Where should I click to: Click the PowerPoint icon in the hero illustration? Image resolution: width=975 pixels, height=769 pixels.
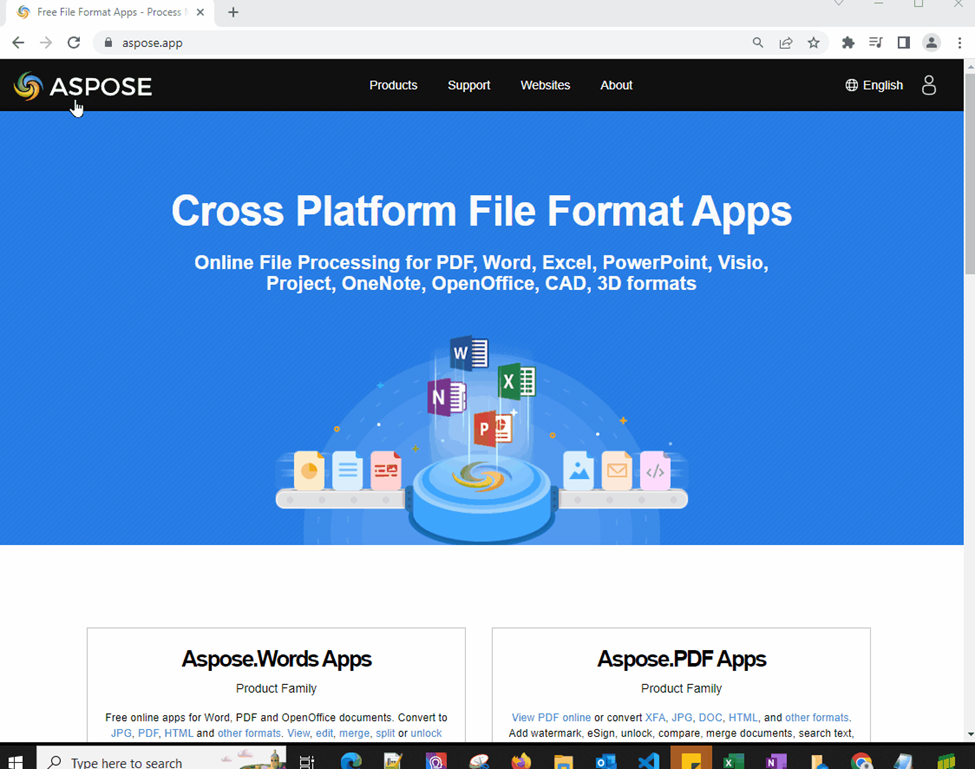(493, 428)
